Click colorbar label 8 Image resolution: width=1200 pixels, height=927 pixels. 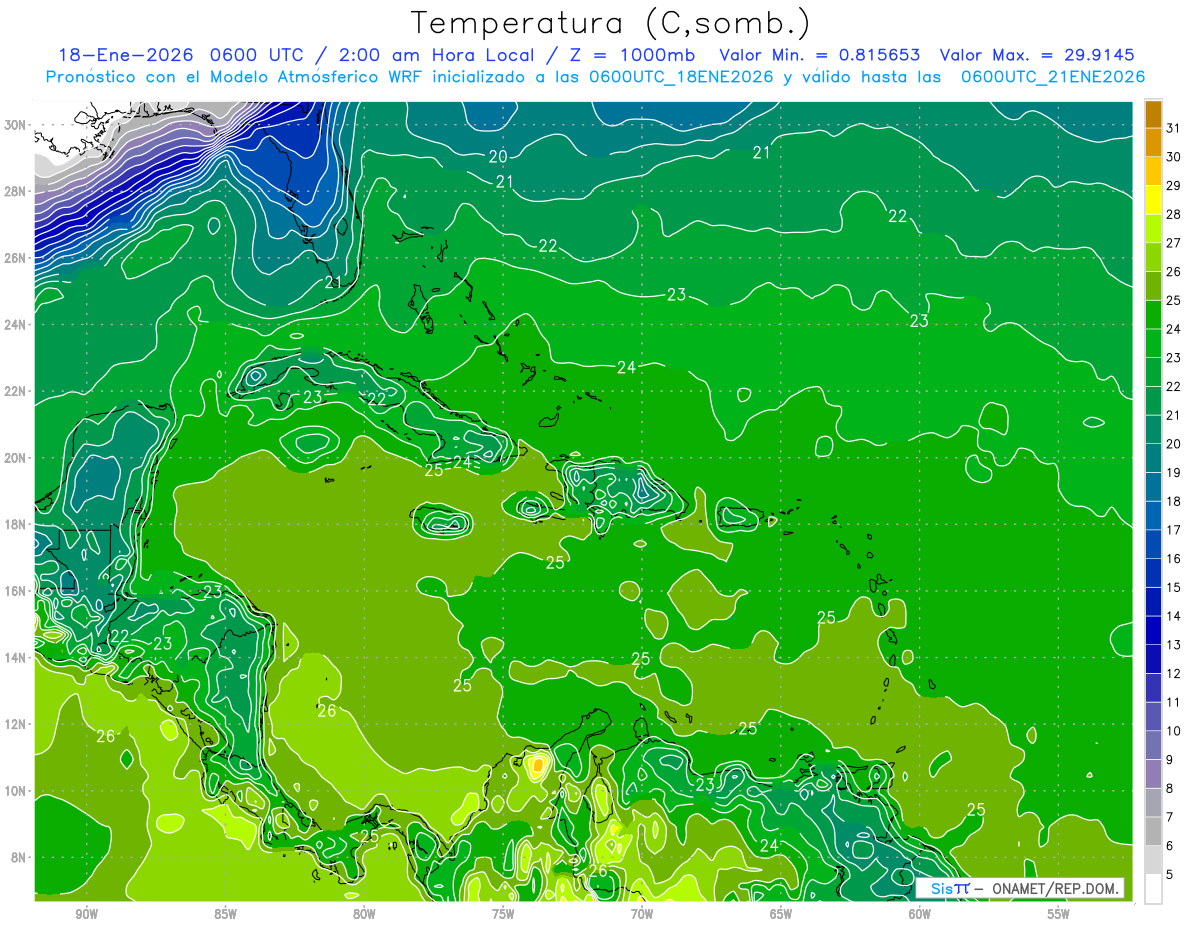click(1170, 788)
